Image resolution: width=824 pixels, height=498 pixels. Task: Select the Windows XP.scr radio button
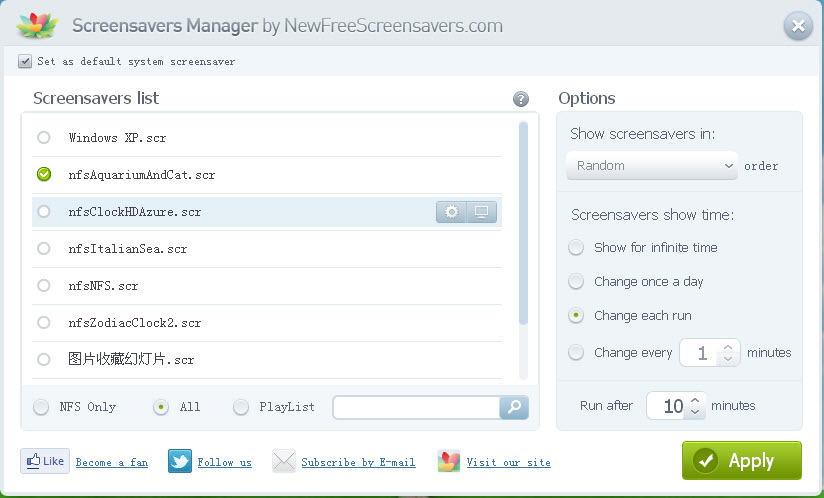click(44, 138)
